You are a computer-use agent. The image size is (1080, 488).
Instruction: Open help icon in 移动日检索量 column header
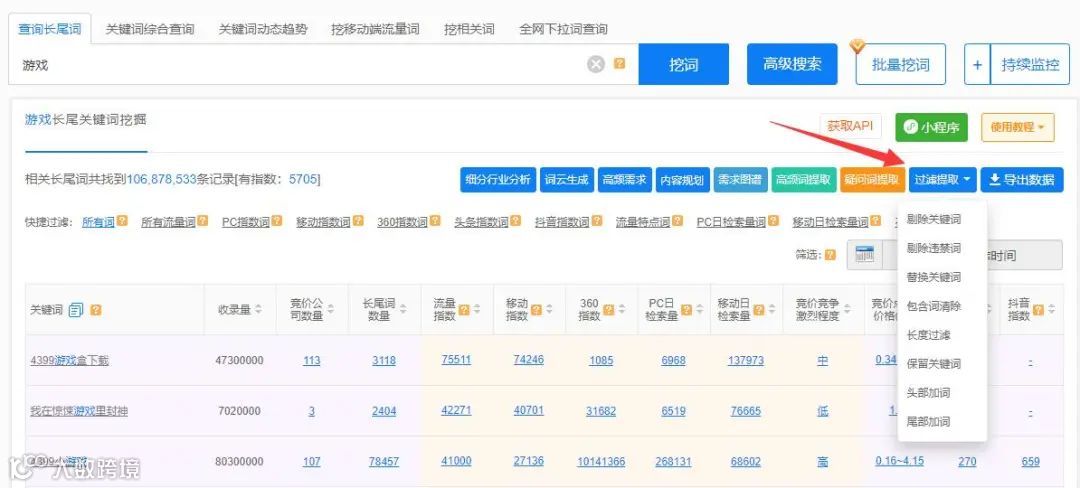click(x=758, y=309)
